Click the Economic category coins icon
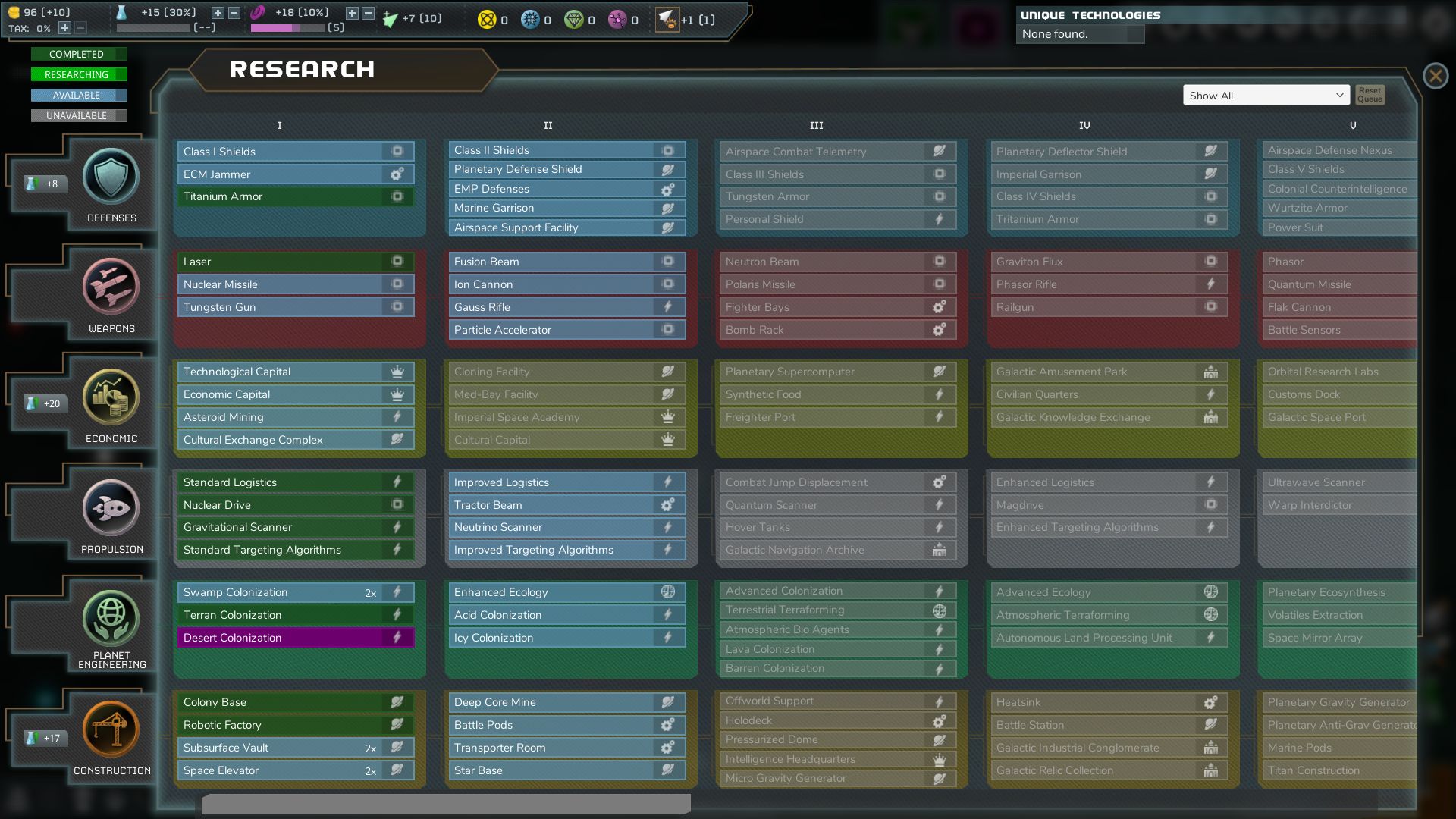This screenshot has height=819, width=1456. (x=111, y=397)
